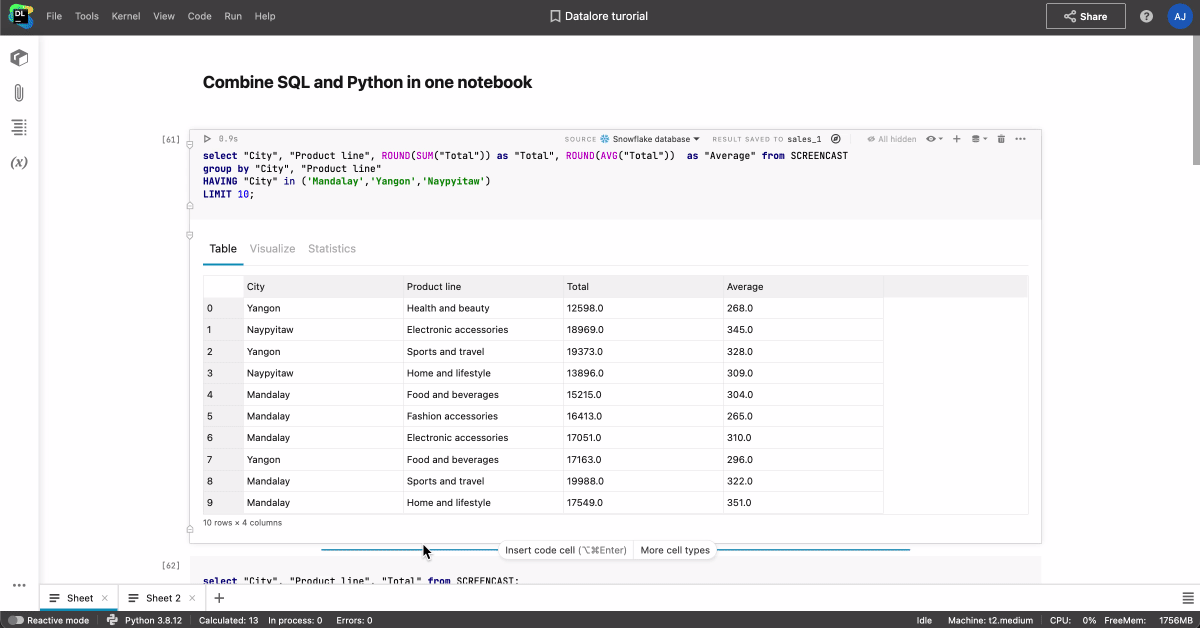Click the Average column header
This screenshot has width=1200, height=628.
(x=803, y=287)
